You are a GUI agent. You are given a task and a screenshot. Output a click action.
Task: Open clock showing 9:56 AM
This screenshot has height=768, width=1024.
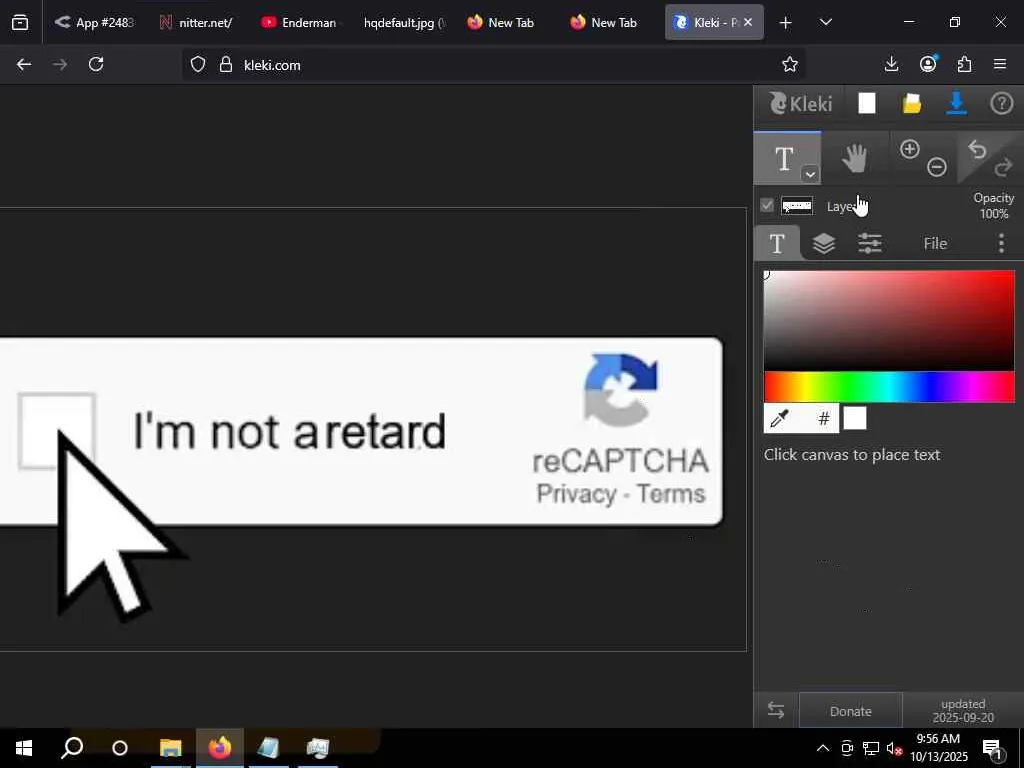(x=938, y=748)
